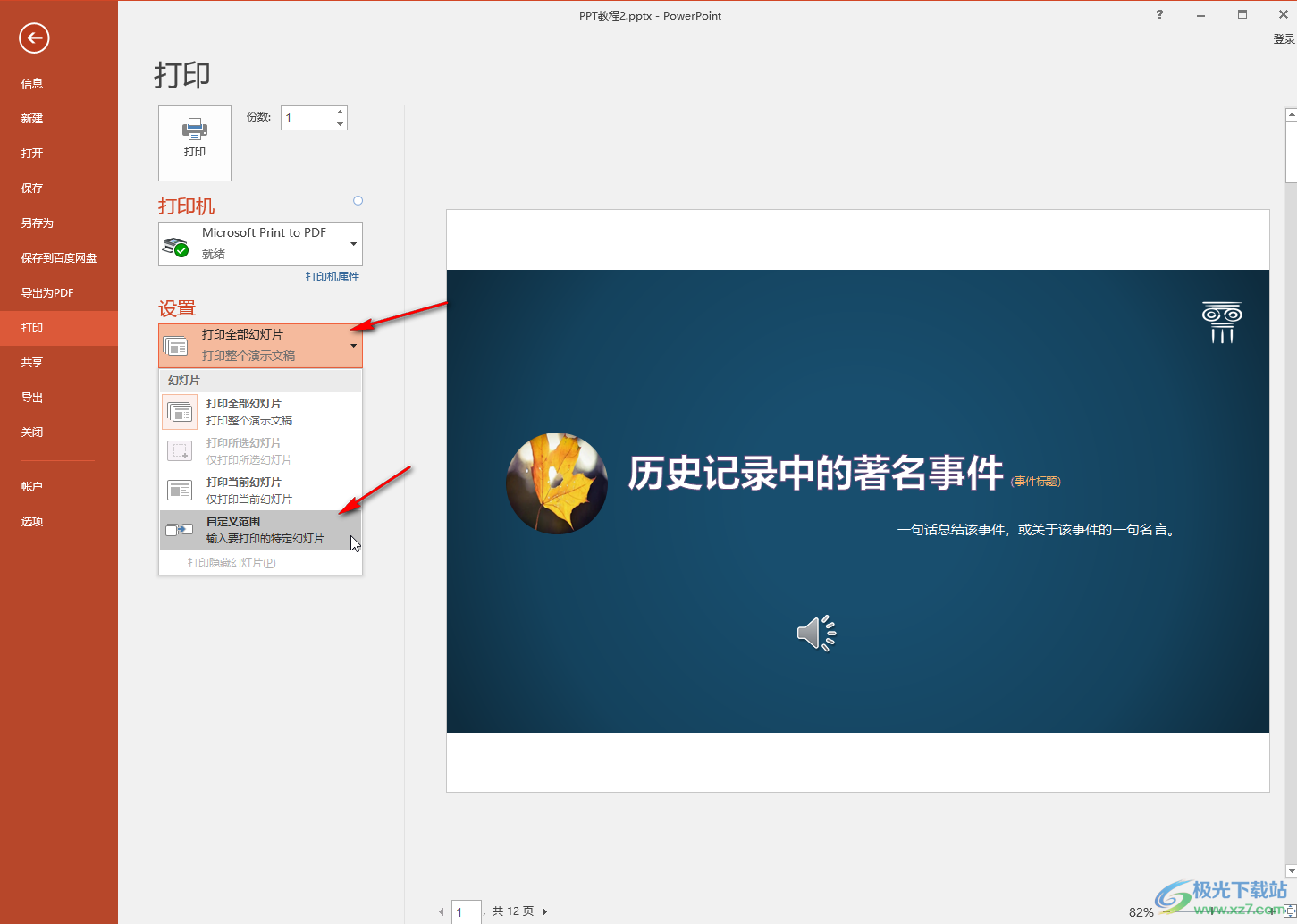This screenshot has width=1297, height=924.
Task: Click the preview scrollbar up arrow
Action: (x=1291, y=114)
